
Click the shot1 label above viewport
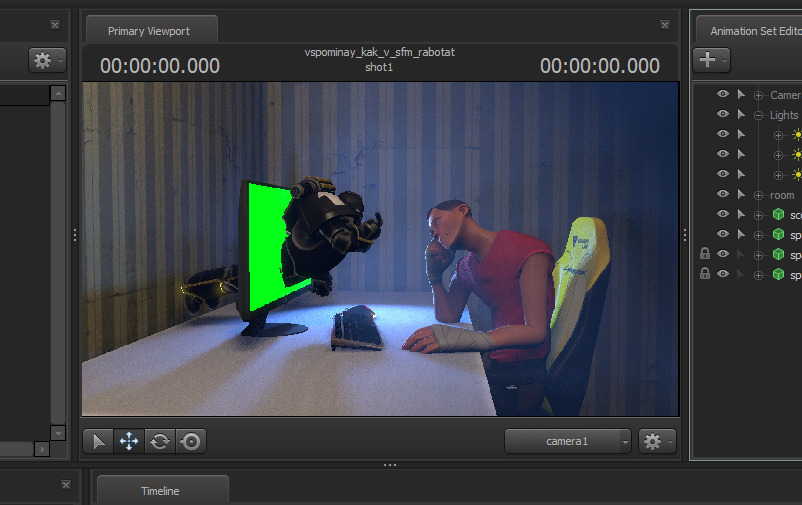pos(379,67)
